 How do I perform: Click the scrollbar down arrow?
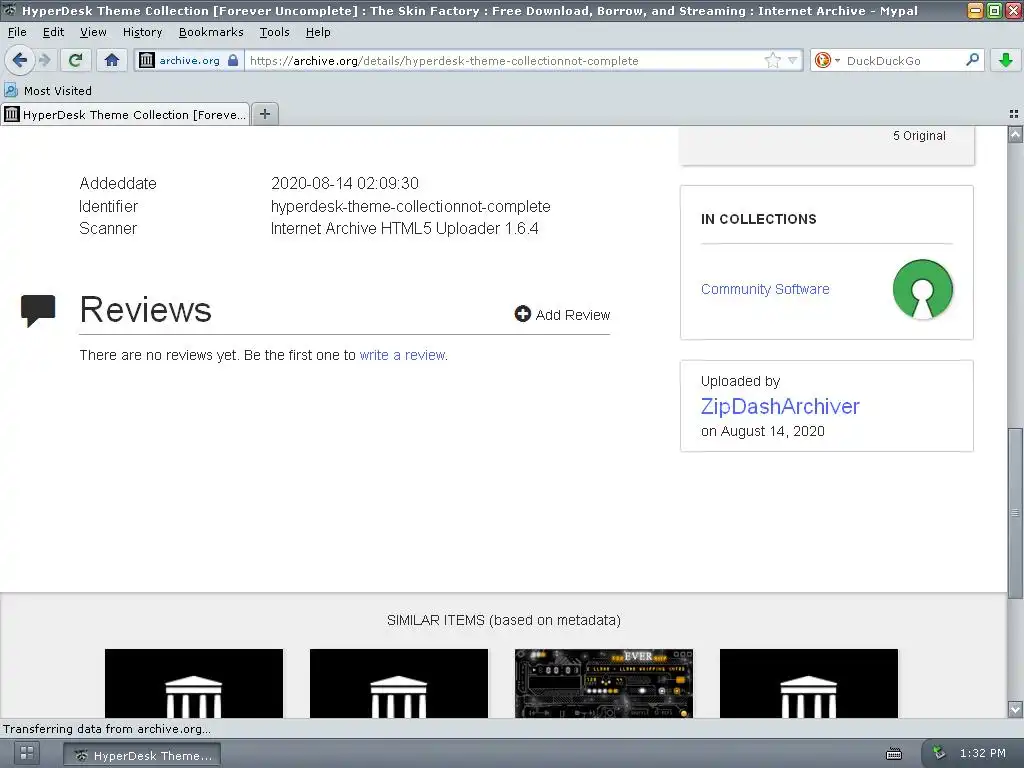coord(1016,709)
